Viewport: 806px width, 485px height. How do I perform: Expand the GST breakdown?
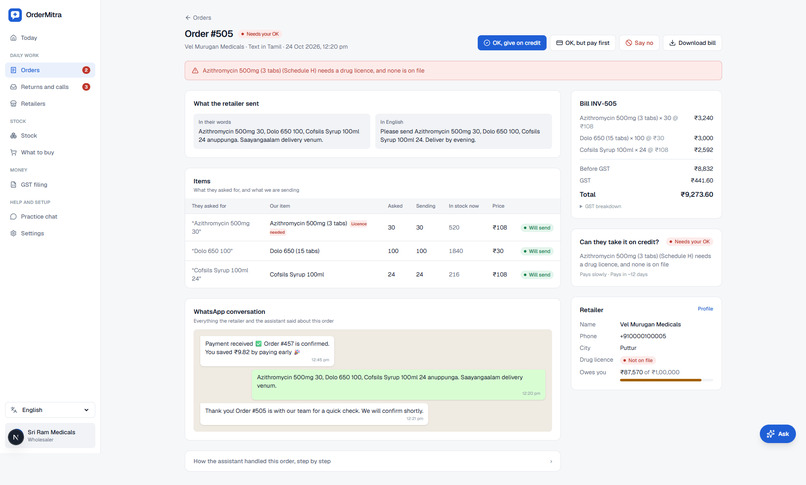600,207
